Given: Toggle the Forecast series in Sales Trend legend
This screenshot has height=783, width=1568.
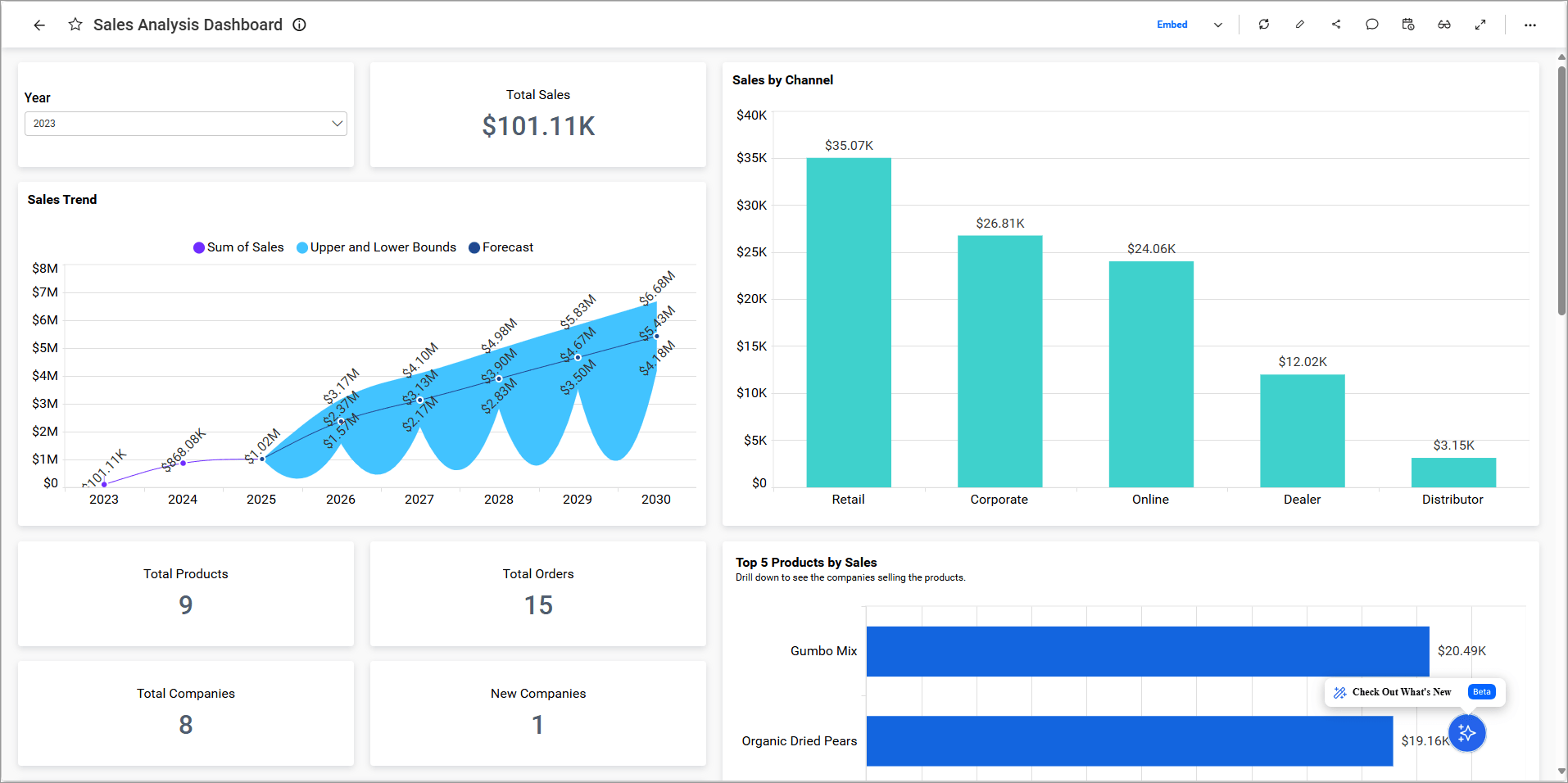Looking at the screenshot, I should pos(501,247).
